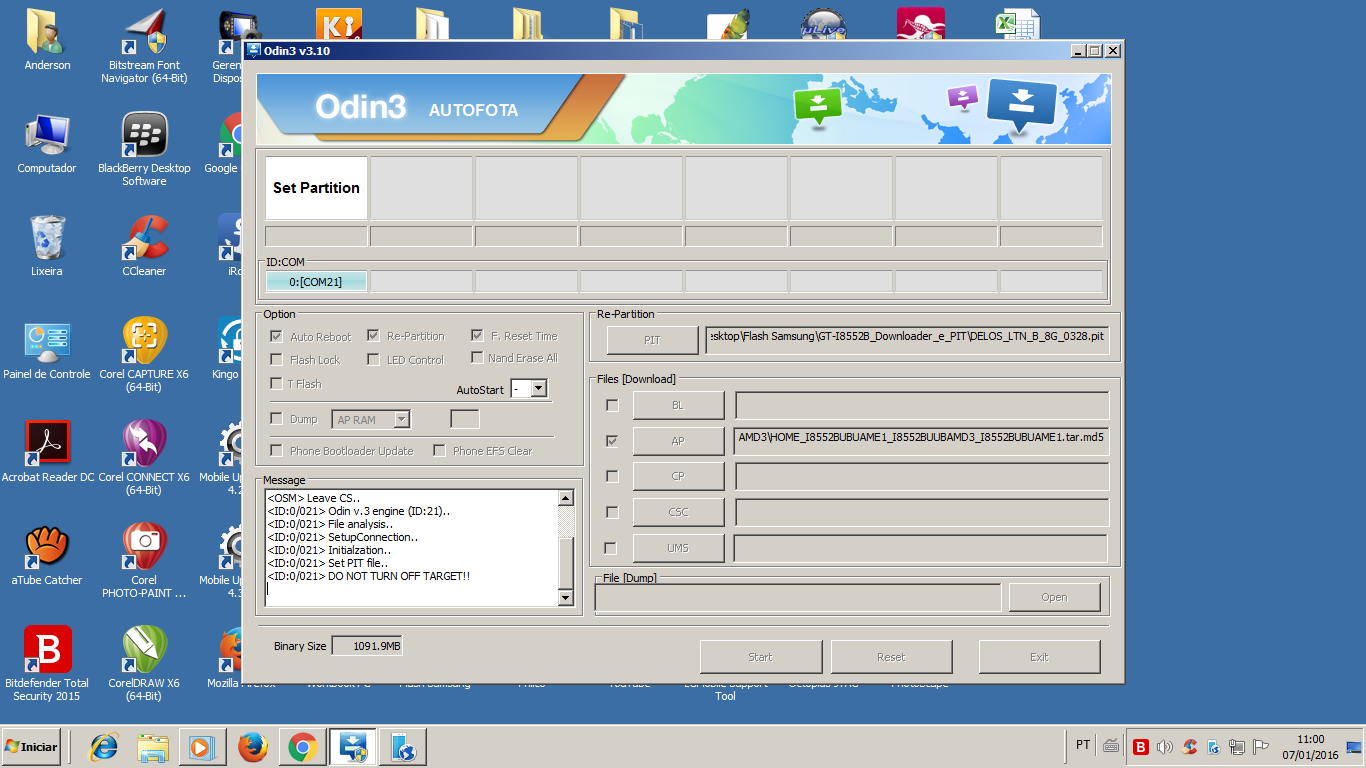Open the Computador desktop icon
The width and height of the screenshot is (1366, 768).
(x=47, y=144)
